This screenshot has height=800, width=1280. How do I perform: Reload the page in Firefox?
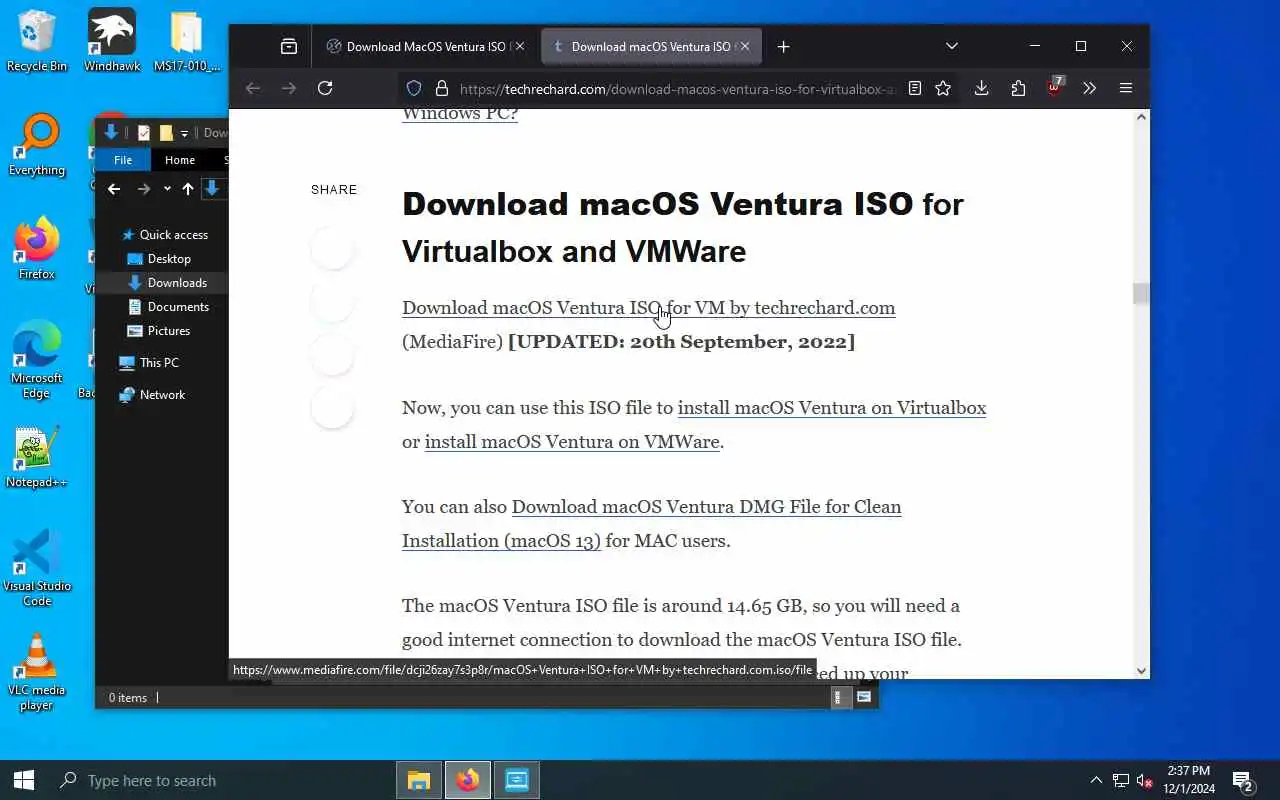click(x=325, y=88)
